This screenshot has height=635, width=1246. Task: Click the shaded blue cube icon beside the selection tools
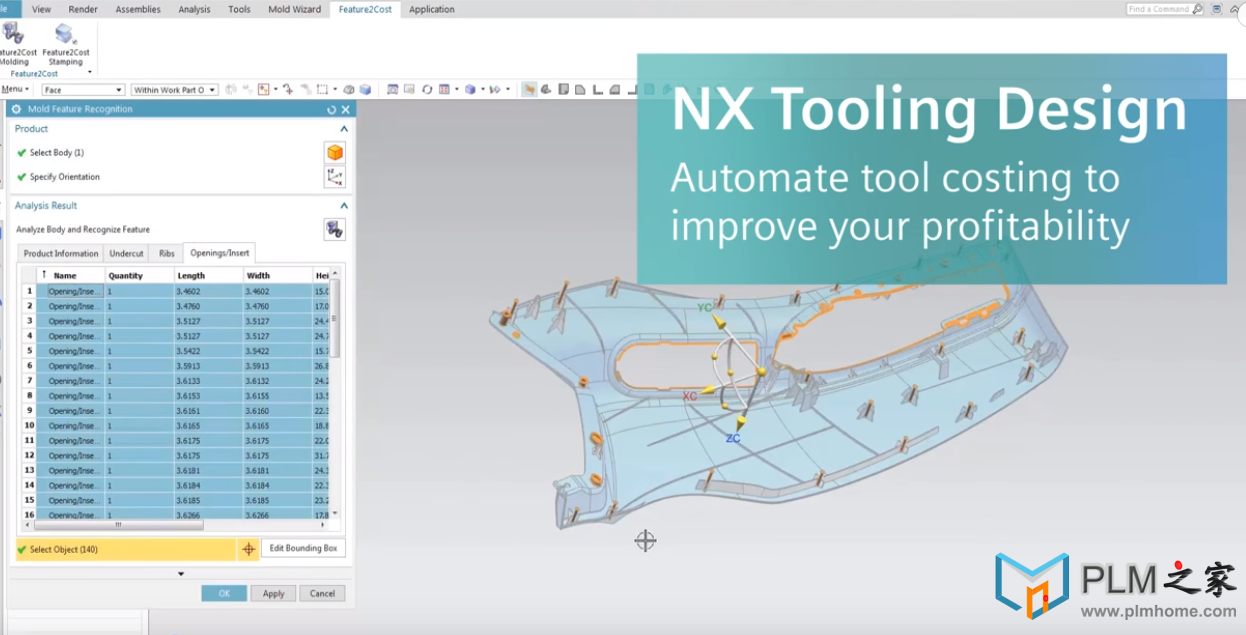pos(366,89)
